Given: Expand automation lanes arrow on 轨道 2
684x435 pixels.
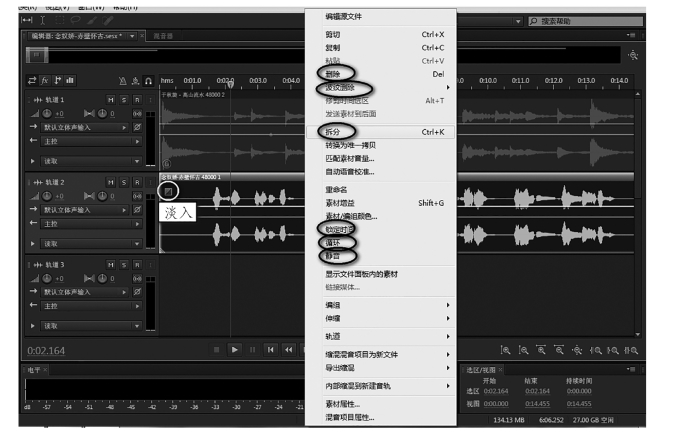Looking at the screenshot, I should click(x=32, y=243).
